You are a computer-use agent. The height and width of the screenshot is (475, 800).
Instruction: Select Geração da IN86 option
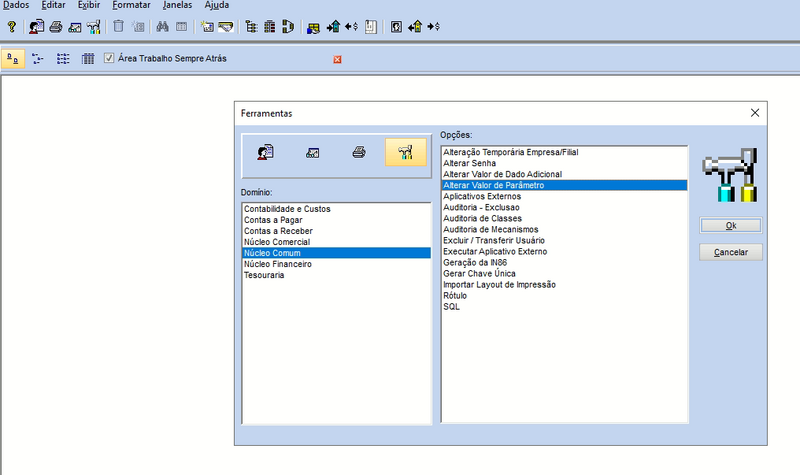pos(564,262)
